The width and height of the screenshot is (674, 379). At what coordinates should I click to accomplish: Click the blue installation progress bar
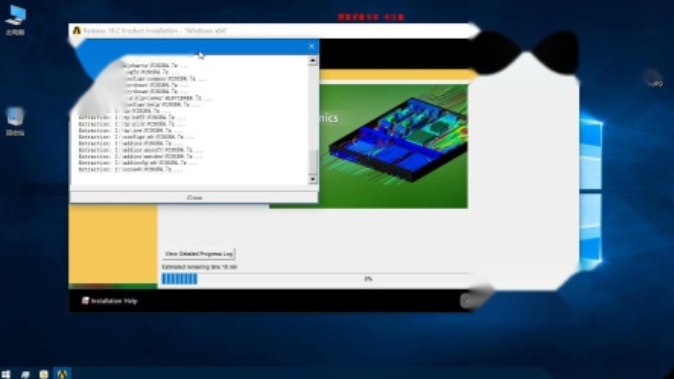179,279
